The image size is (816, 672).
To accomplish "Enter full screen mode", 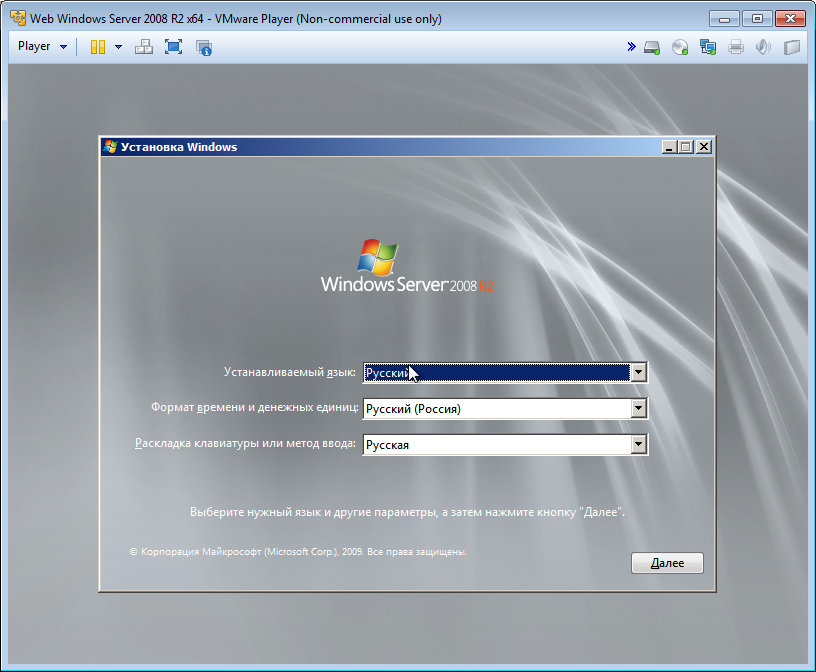I will [173, 47].
